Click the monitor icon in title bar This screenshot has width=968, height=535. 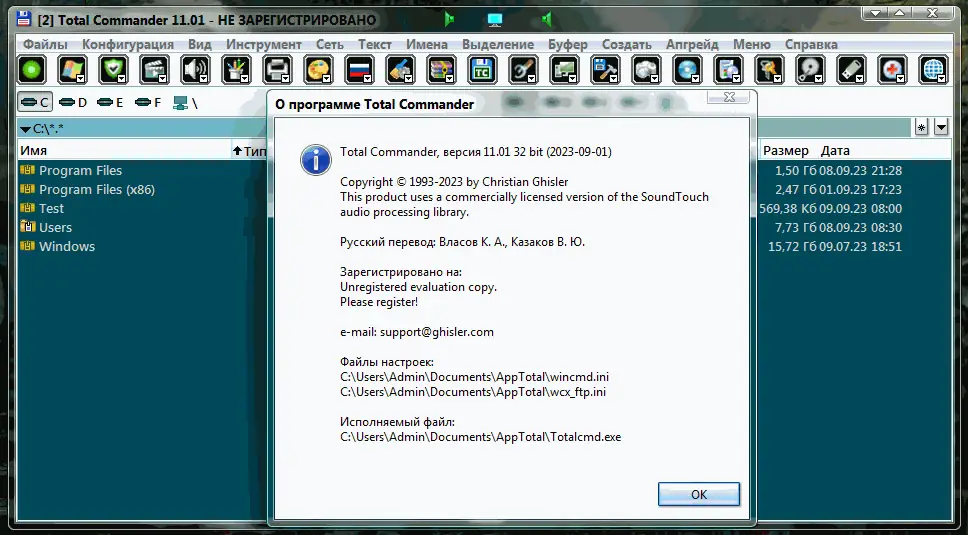coord(494,20)
